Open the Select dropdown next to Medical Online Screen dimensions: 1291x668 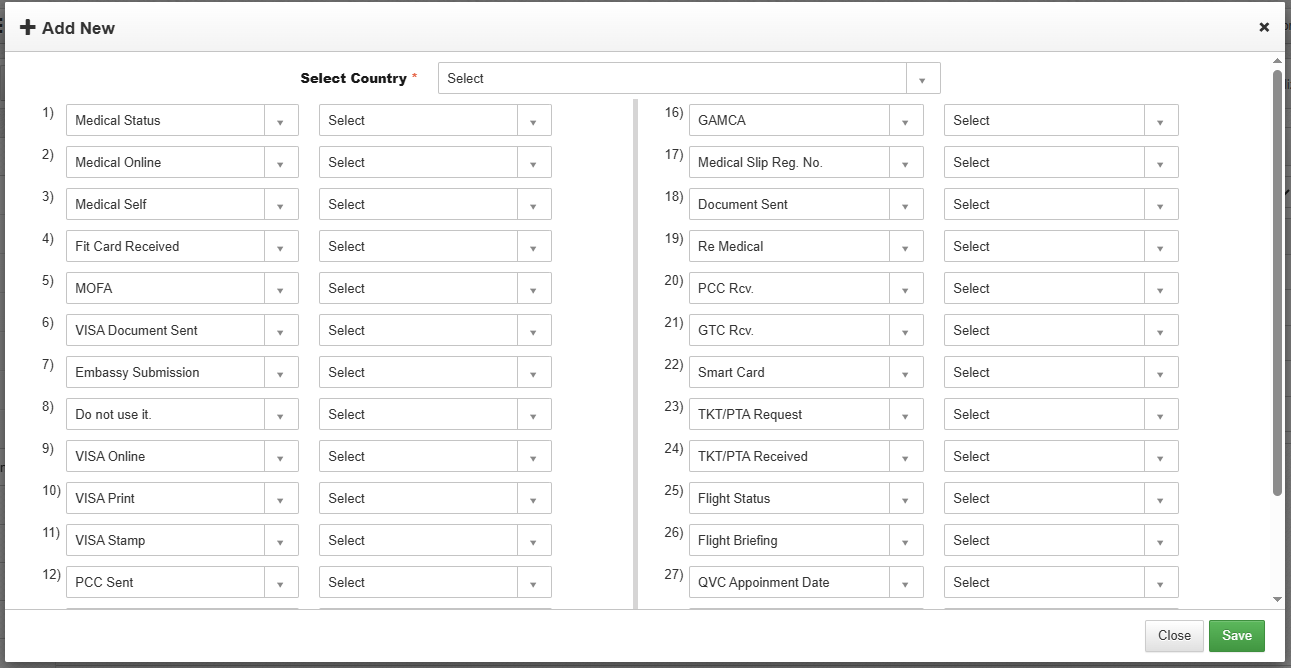(x=434, y=163)
